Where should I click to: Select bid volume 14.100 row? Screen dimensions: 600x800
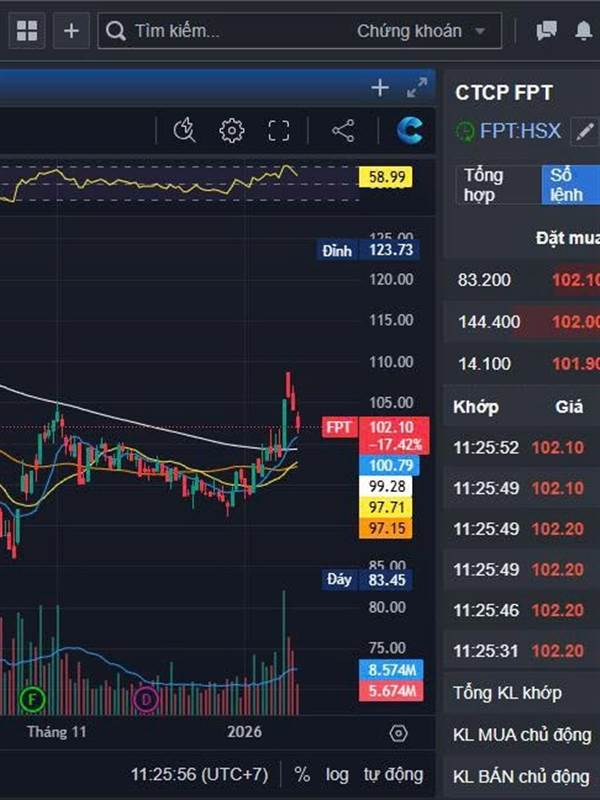(x=522, y=364)
